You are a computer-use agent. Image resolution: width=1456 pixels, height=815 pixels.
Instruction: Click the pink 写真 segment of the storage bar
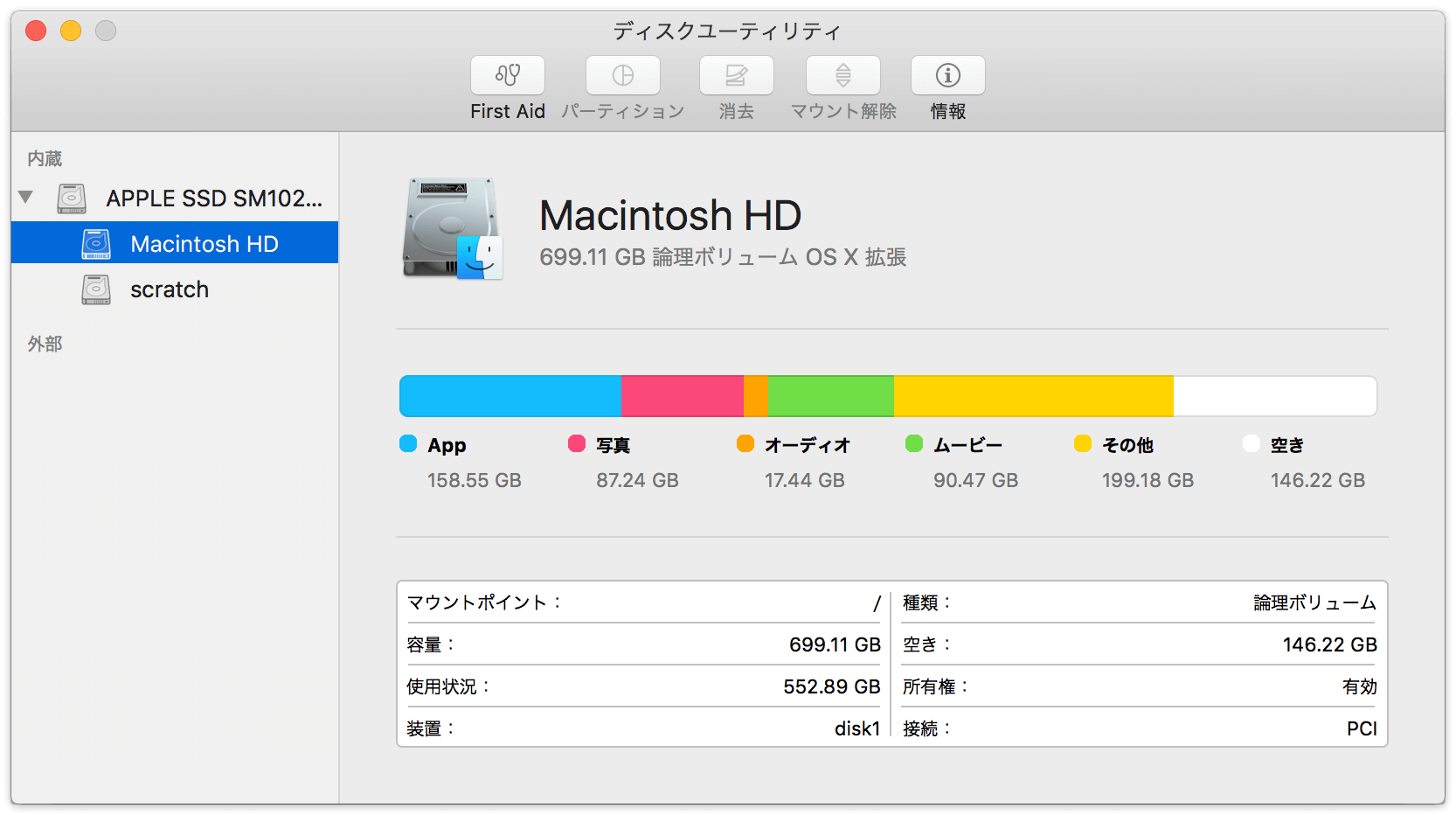click(x=683, y=396)
